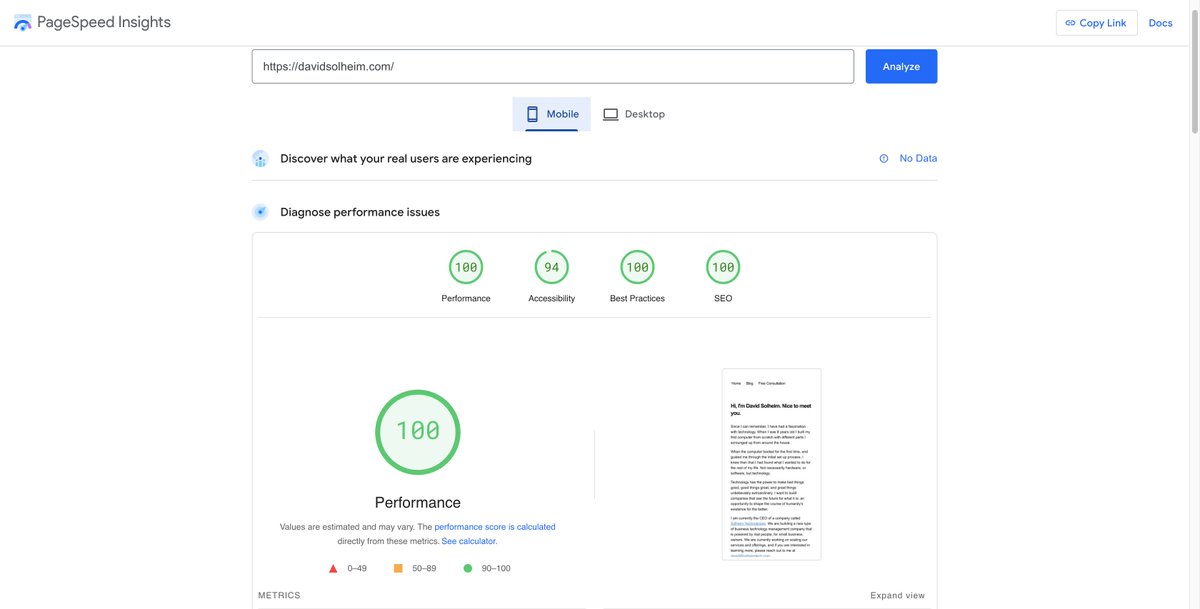The height and width of the screenshot is (609, 1200).
Task: Switch to the Desktop tab
Action: [634, 114]
